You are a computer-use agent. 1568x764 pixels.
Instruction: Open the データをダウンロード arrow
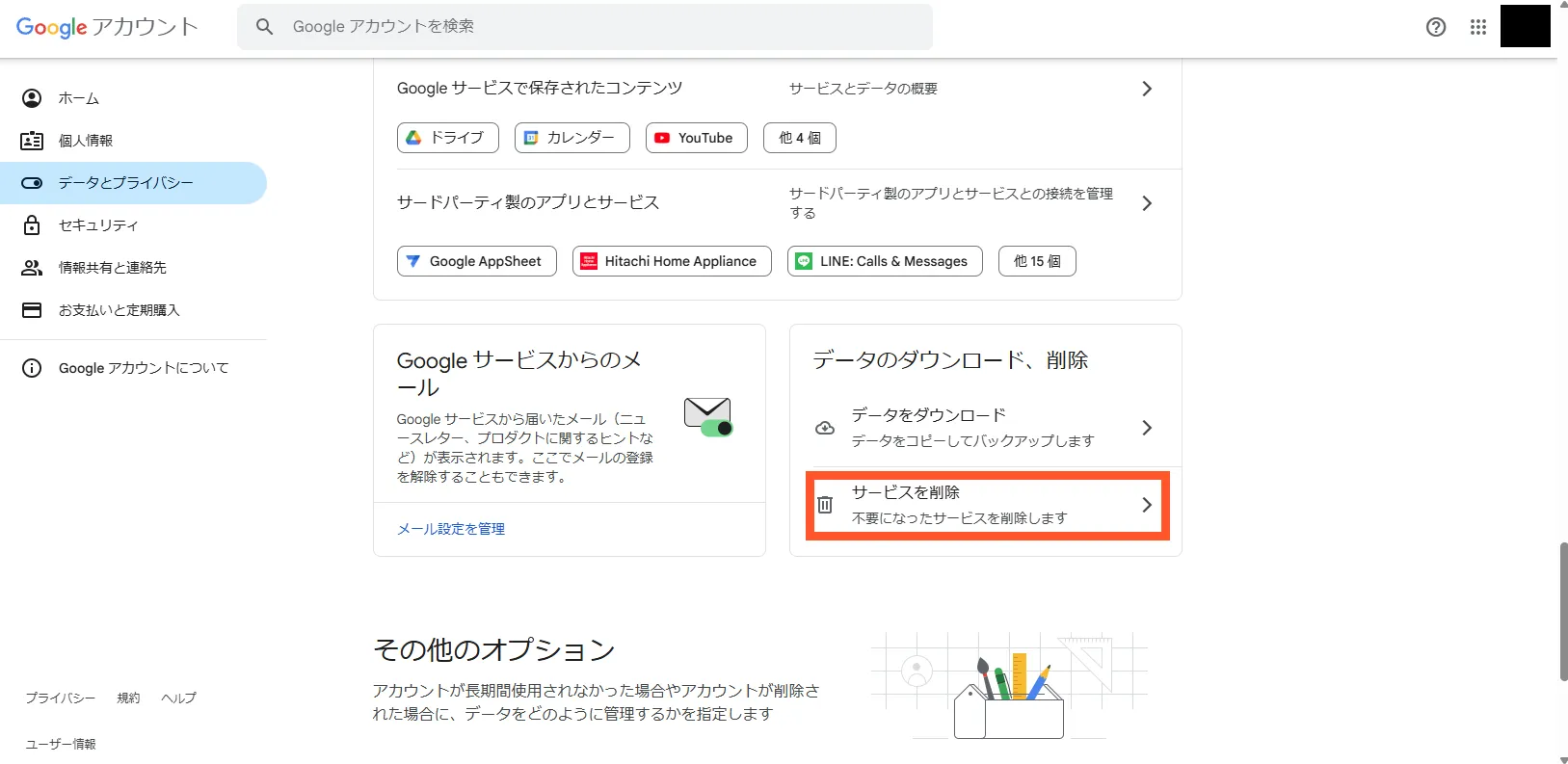tap(1146, 428)
